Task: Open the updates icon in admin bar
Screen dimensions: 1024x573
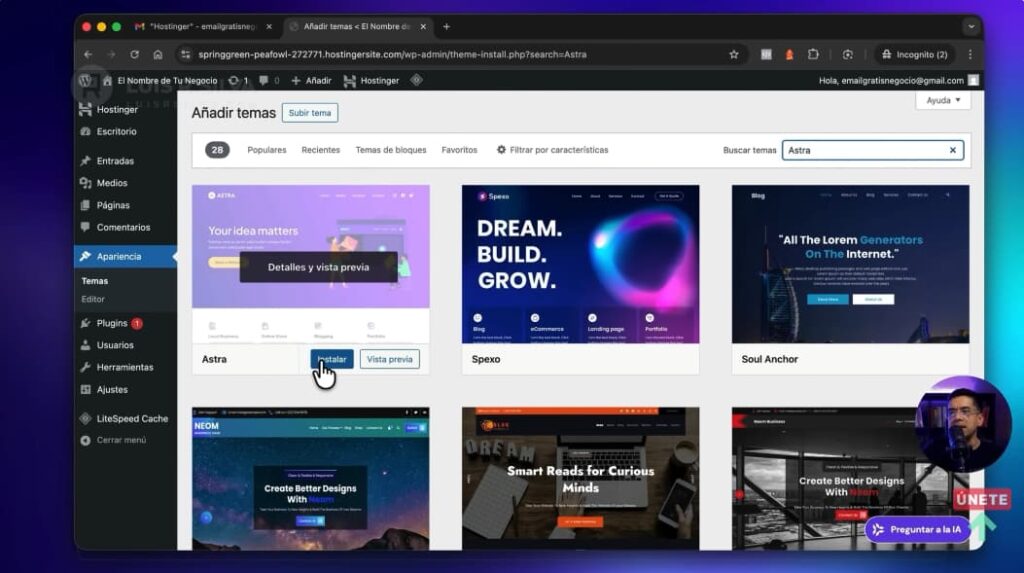Action: click(238, 80)
